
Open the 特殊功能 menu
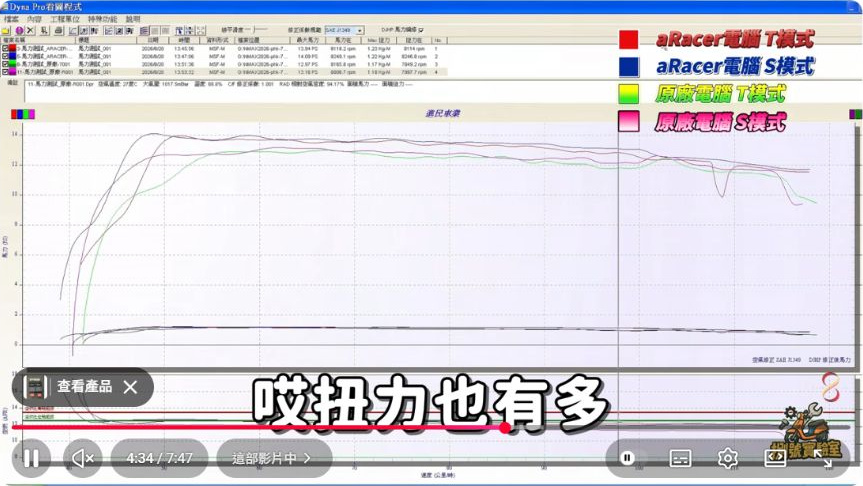point(102,19)
